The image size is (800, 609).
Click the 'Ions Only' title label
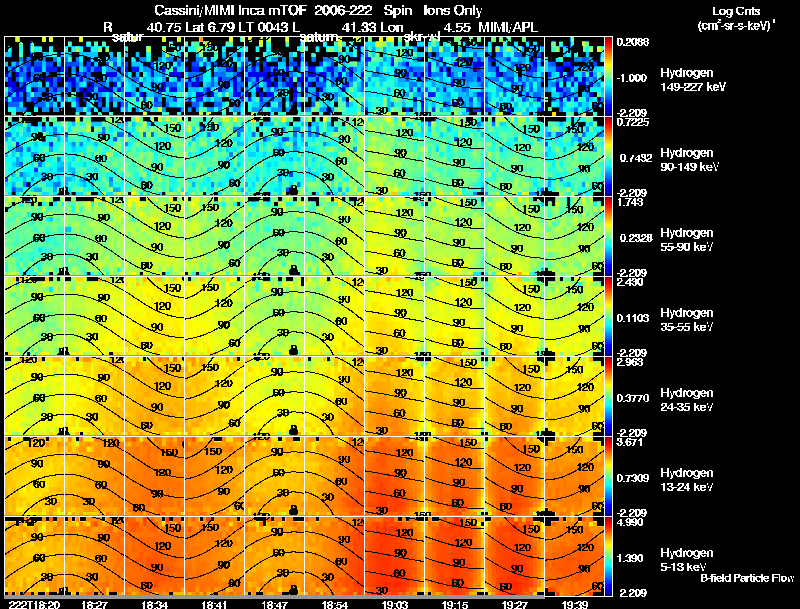click(453, 11)
